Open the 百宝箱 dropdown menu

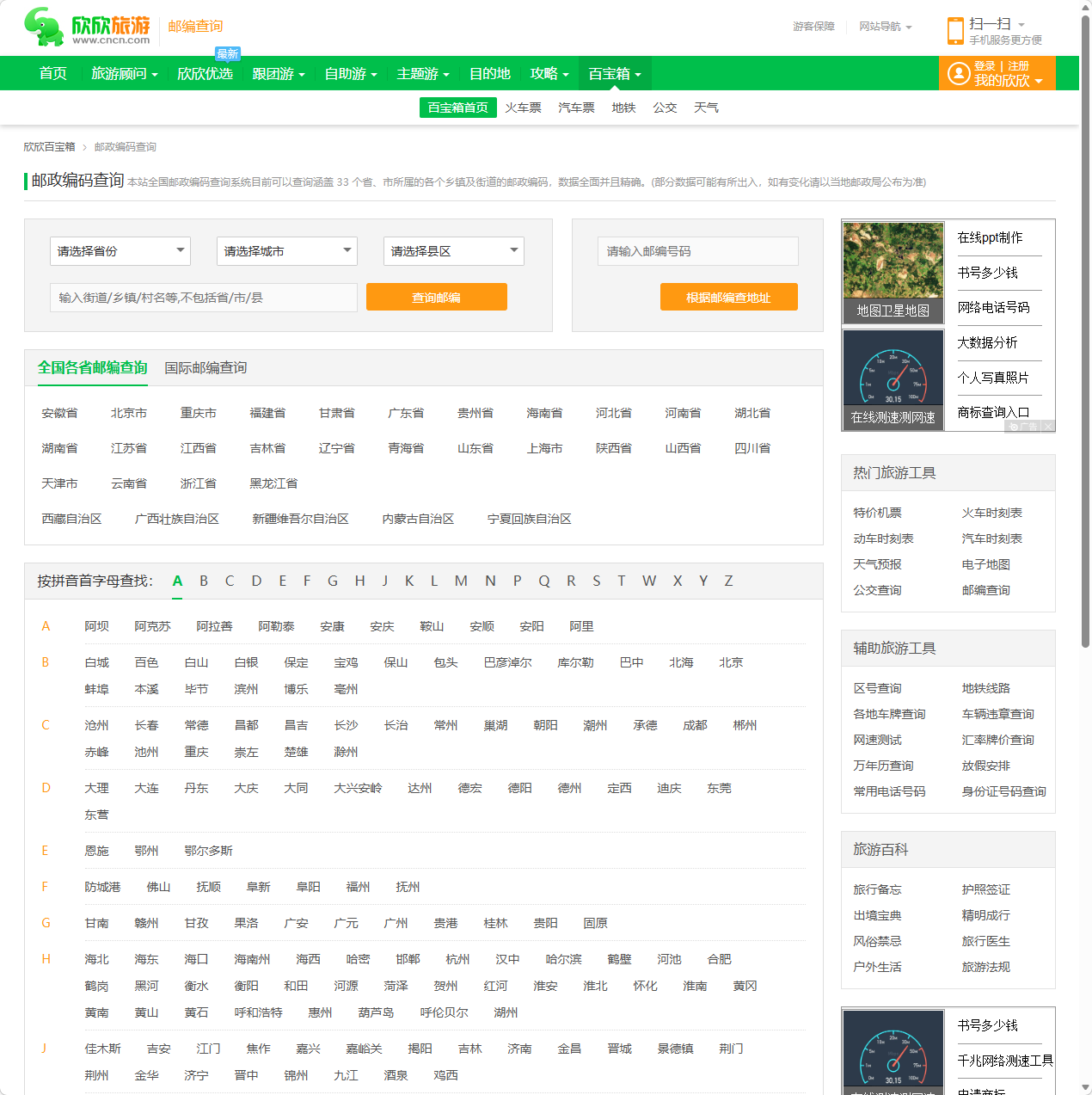614,73
